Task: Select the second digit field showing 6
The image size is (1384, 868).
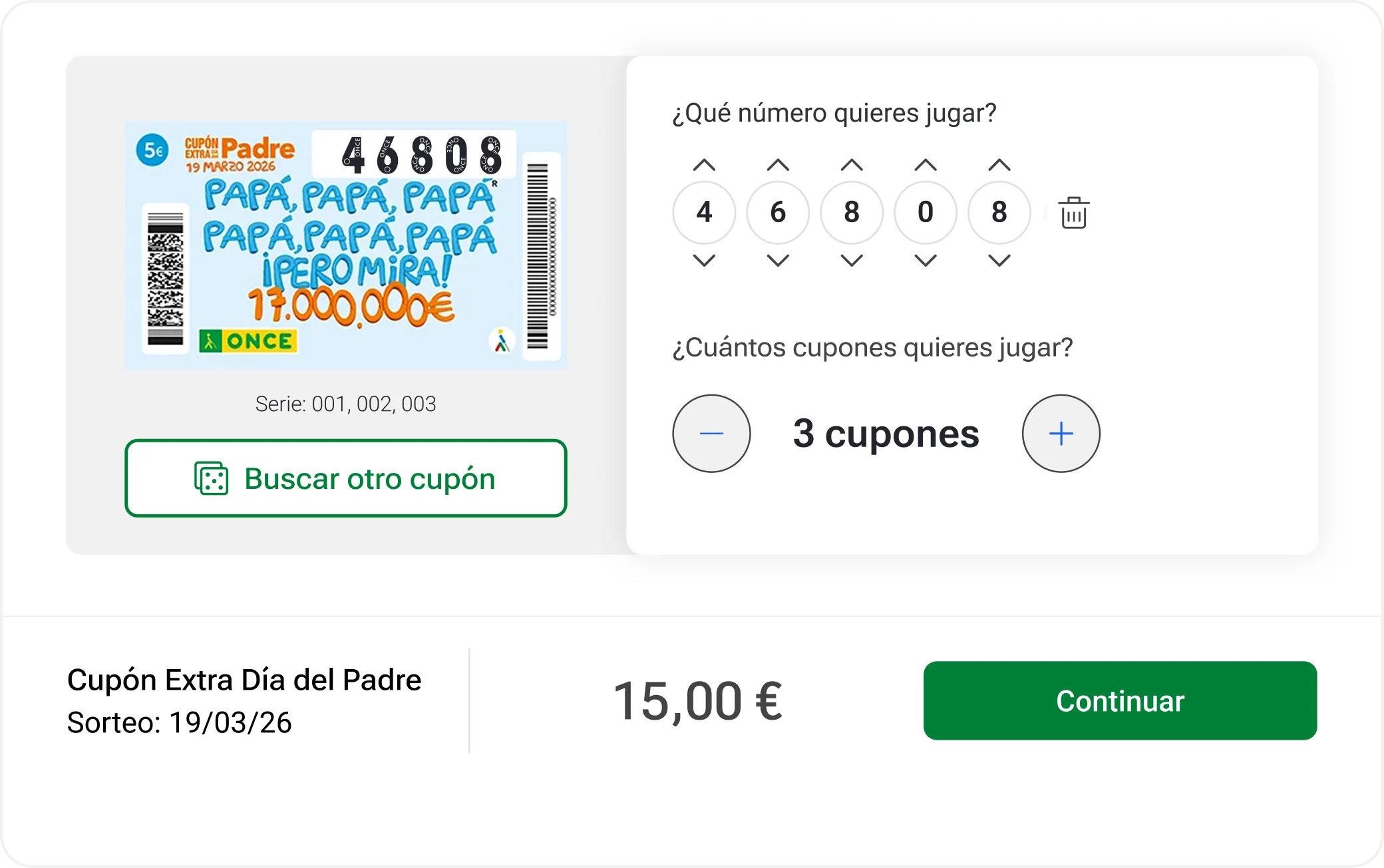Action: coord(778,213)
